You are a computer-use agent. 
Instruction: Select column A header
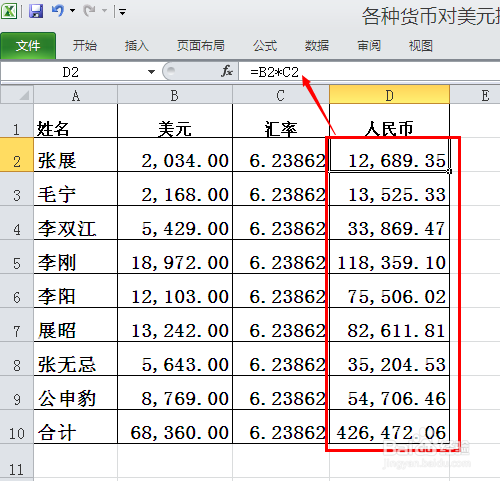pos(76,95)
